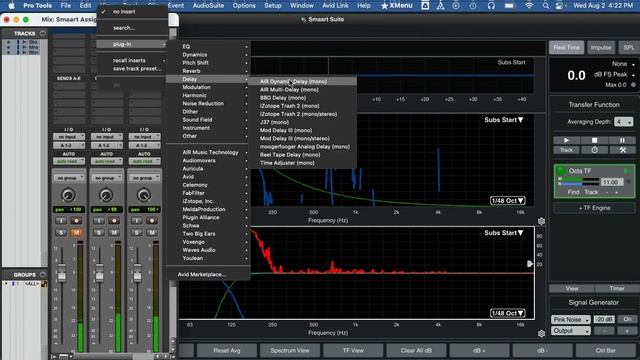The height and width of the screenshot is (360, 640).
Task: Open the Apple menu
Action: [11, 6]
